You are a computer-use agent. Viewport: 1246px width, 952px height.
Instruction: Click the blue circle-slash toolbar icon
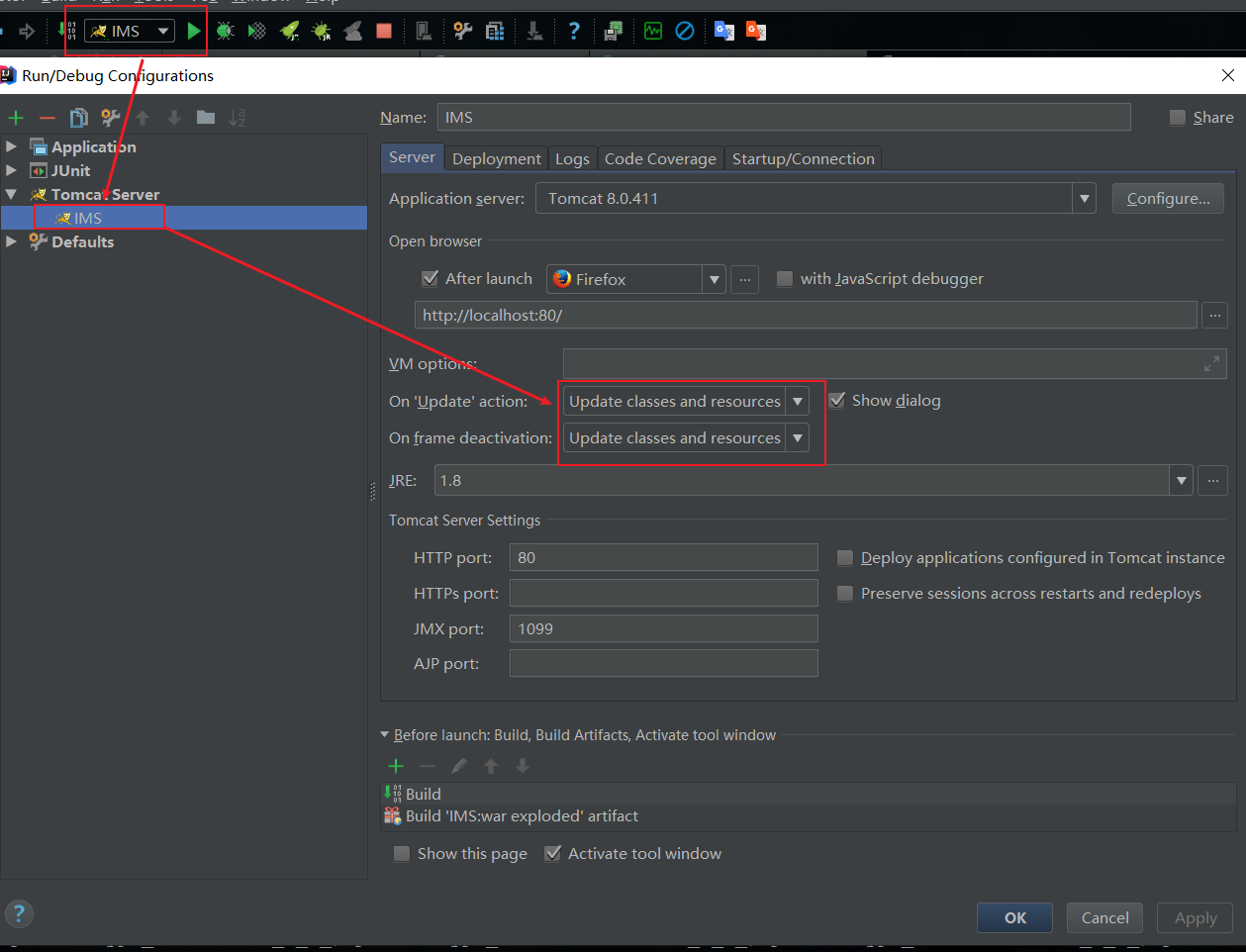point(685,32)
